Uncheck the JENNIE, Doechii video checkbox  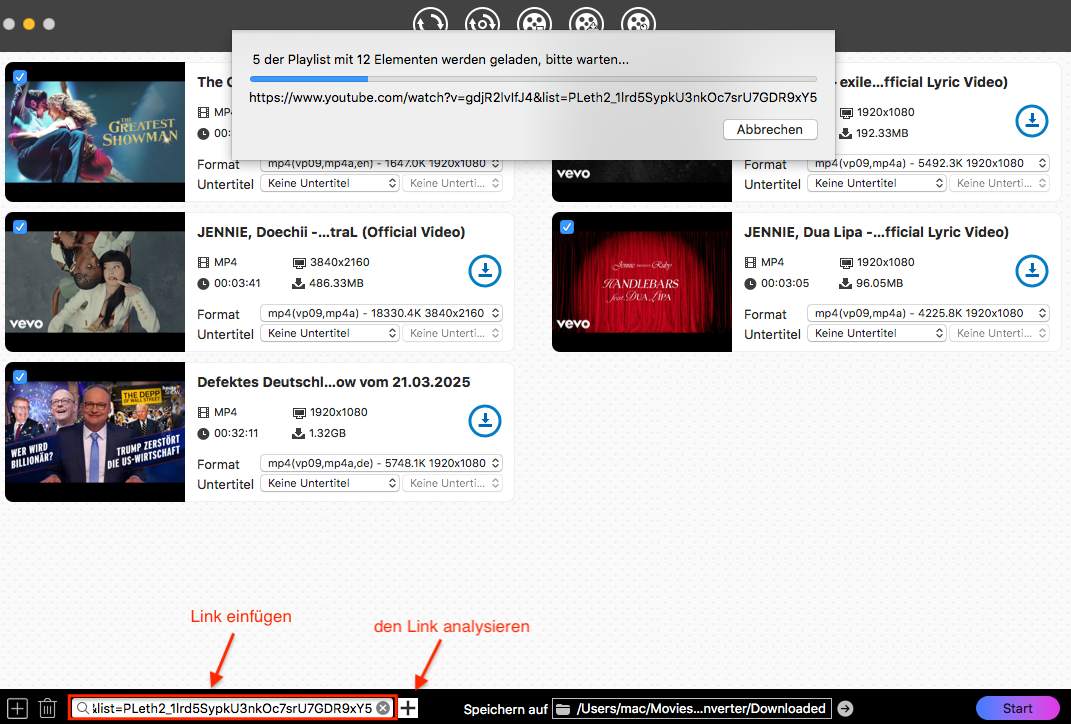click(20, 227)
